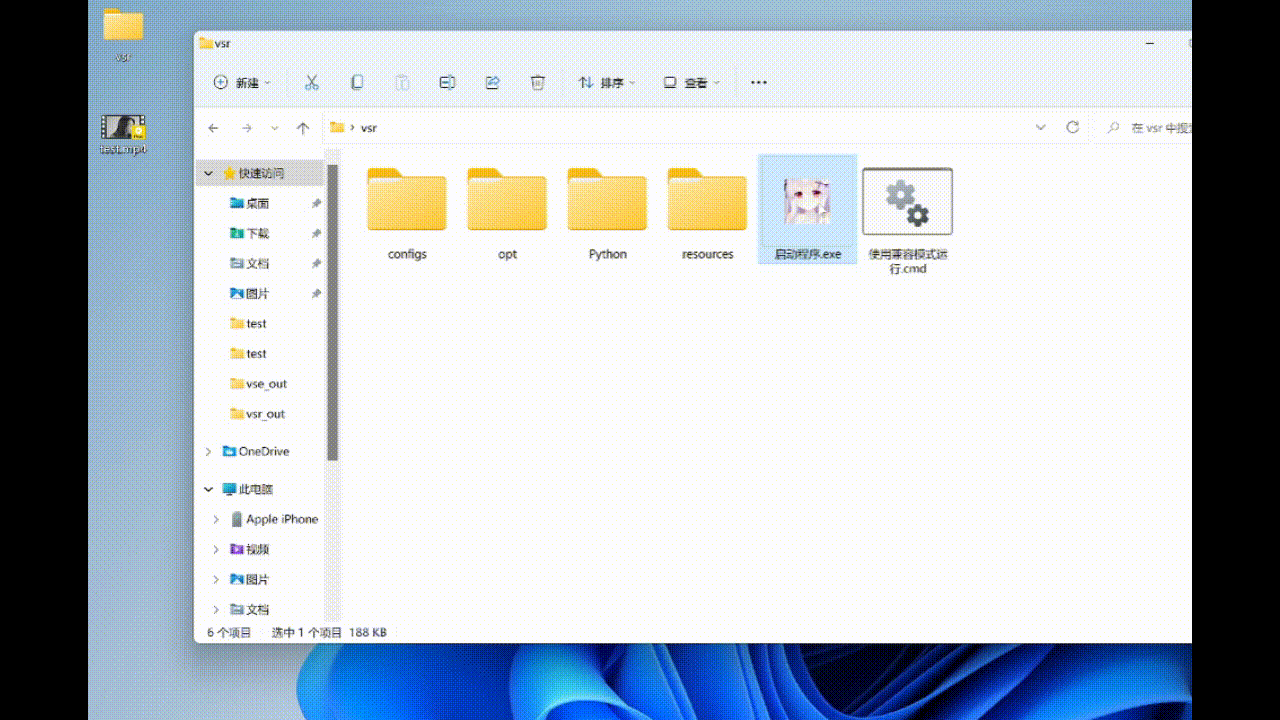Screen dimensions: 1280x720
Task: Collapse the 快速访问 quick access section
Action: pos(208,174)
